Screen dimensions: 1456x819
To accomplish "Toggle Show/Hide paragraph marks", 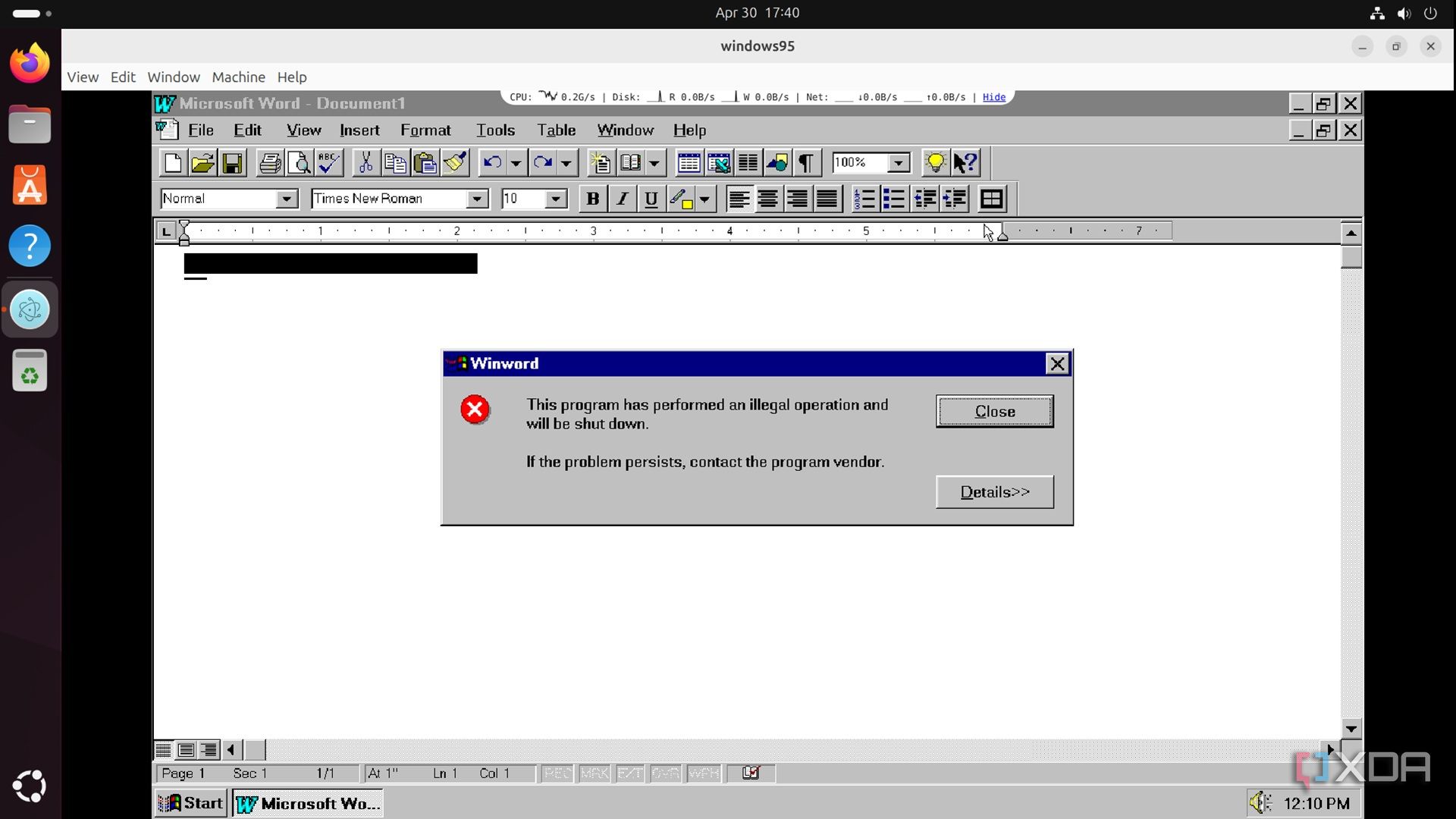I will tap(807, 163).
